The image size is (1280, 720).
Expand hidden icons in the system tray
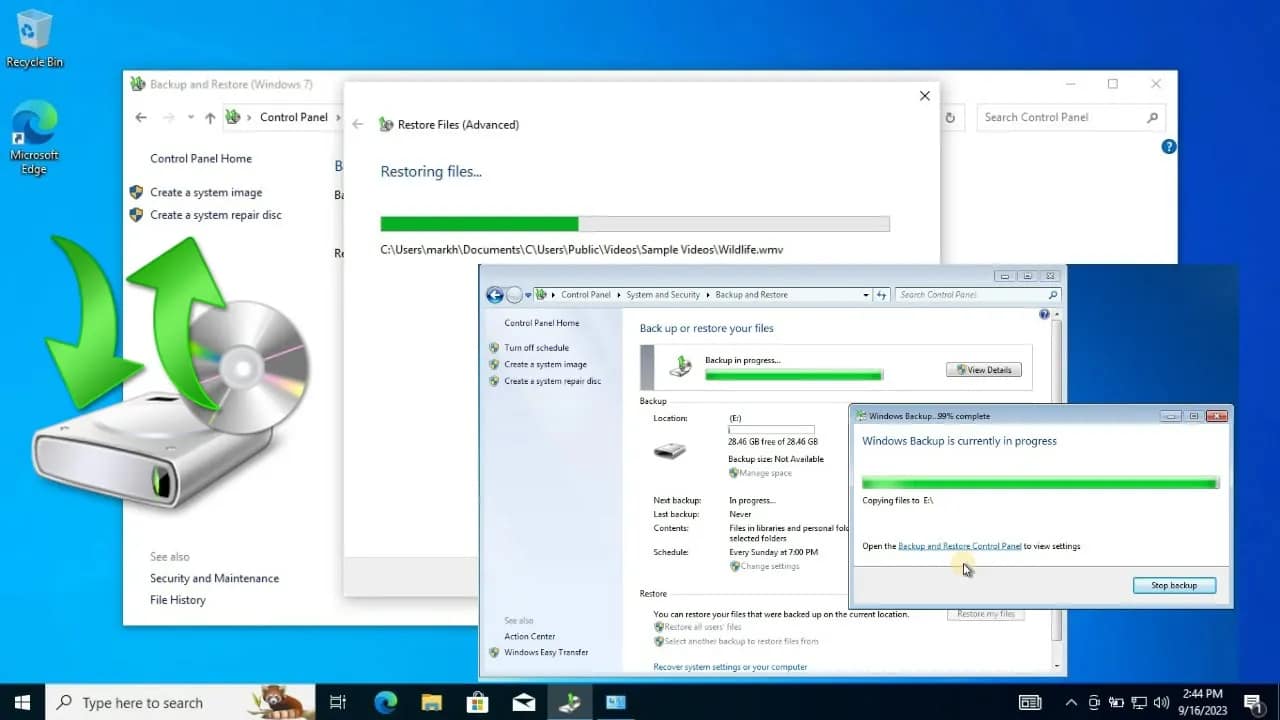coord(1070,702)
